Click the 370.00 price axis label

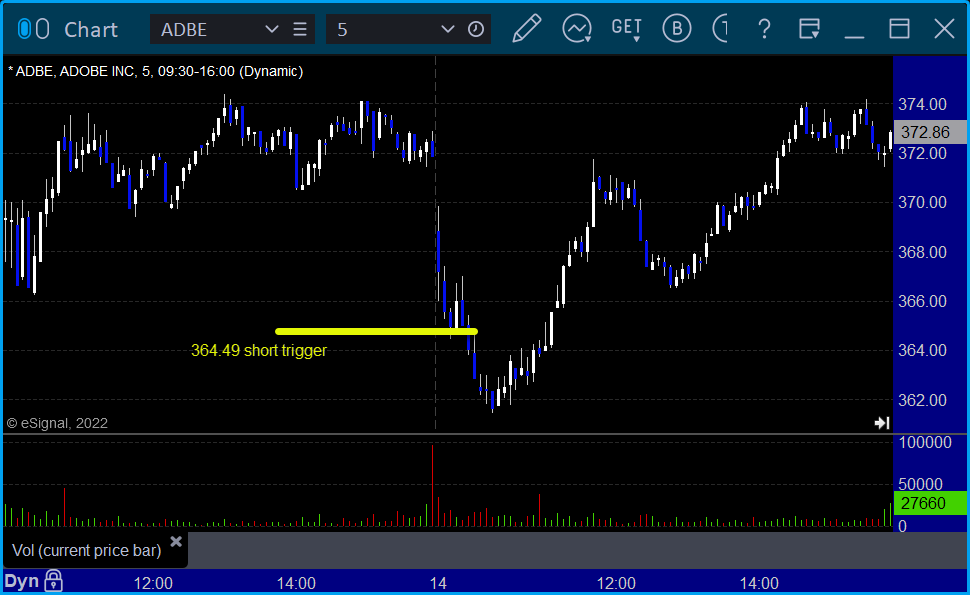point(922,202)
